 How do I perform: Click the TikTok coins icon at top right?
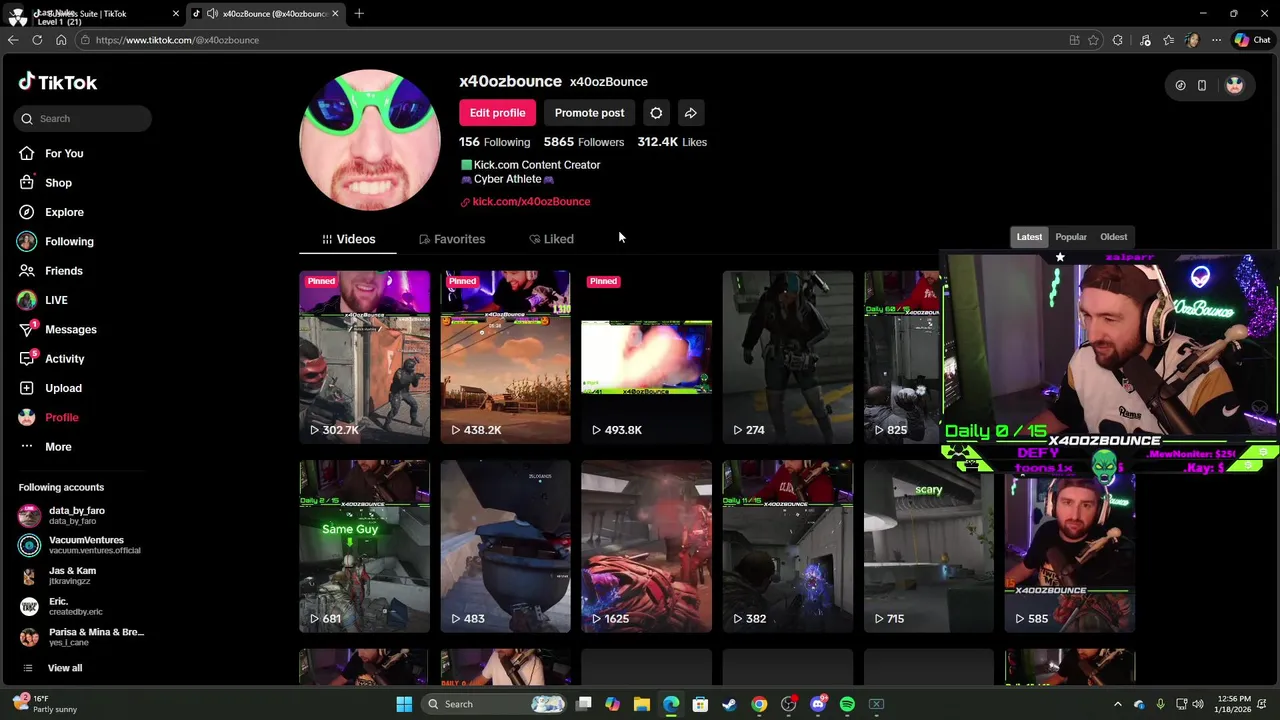[x=1180, y=86]
